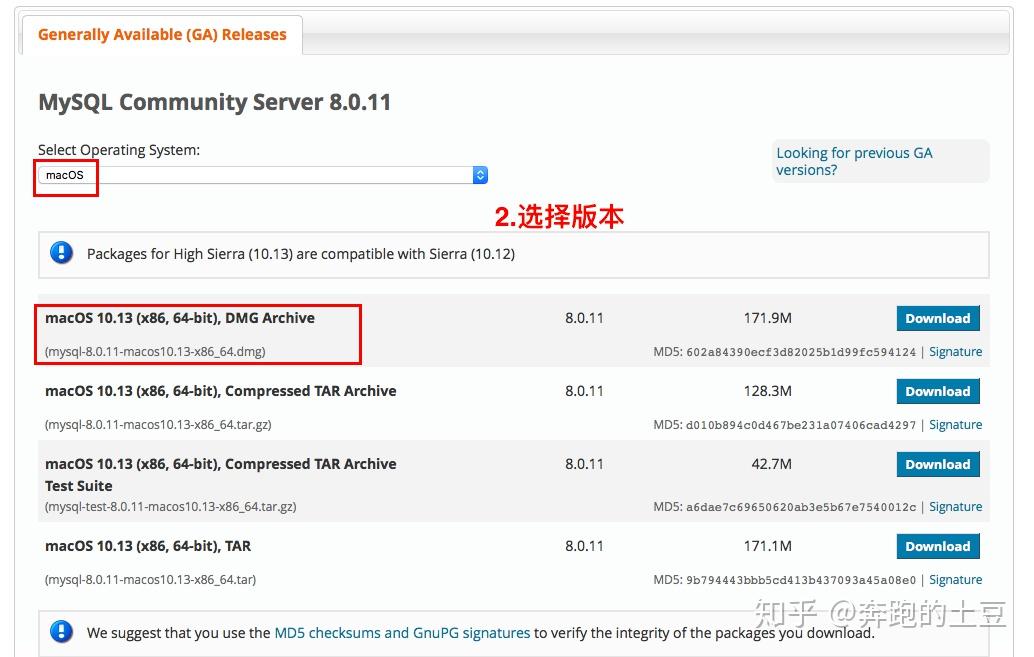Click the Select Operating System label
The height and width of the screenshot is (657, 1034).
(x=119, y=150)
